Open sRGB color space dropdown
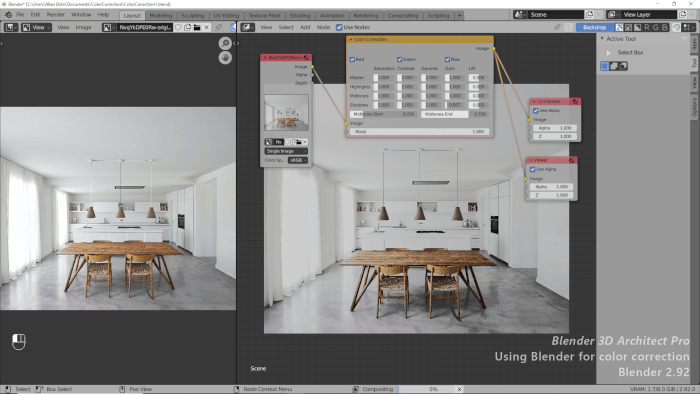 pos(298,160)
